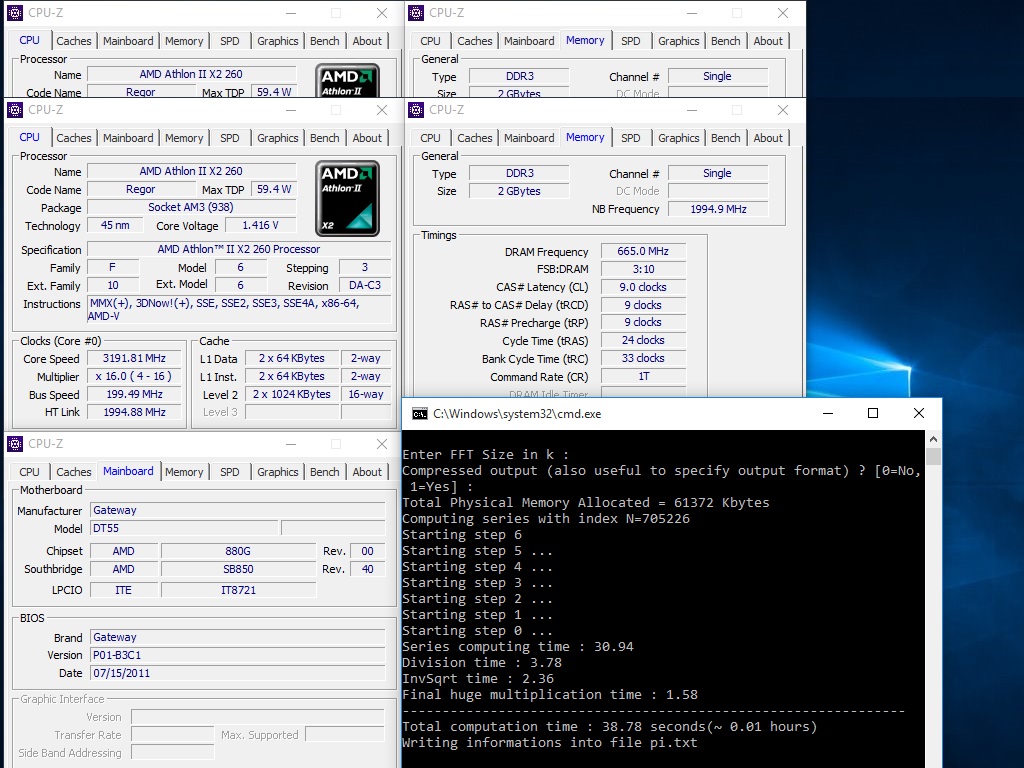This screenshot has height=768, width=1024.
Task: Open Caches tab in the Mainboard CPU-Z window
Action: [74, 472]
